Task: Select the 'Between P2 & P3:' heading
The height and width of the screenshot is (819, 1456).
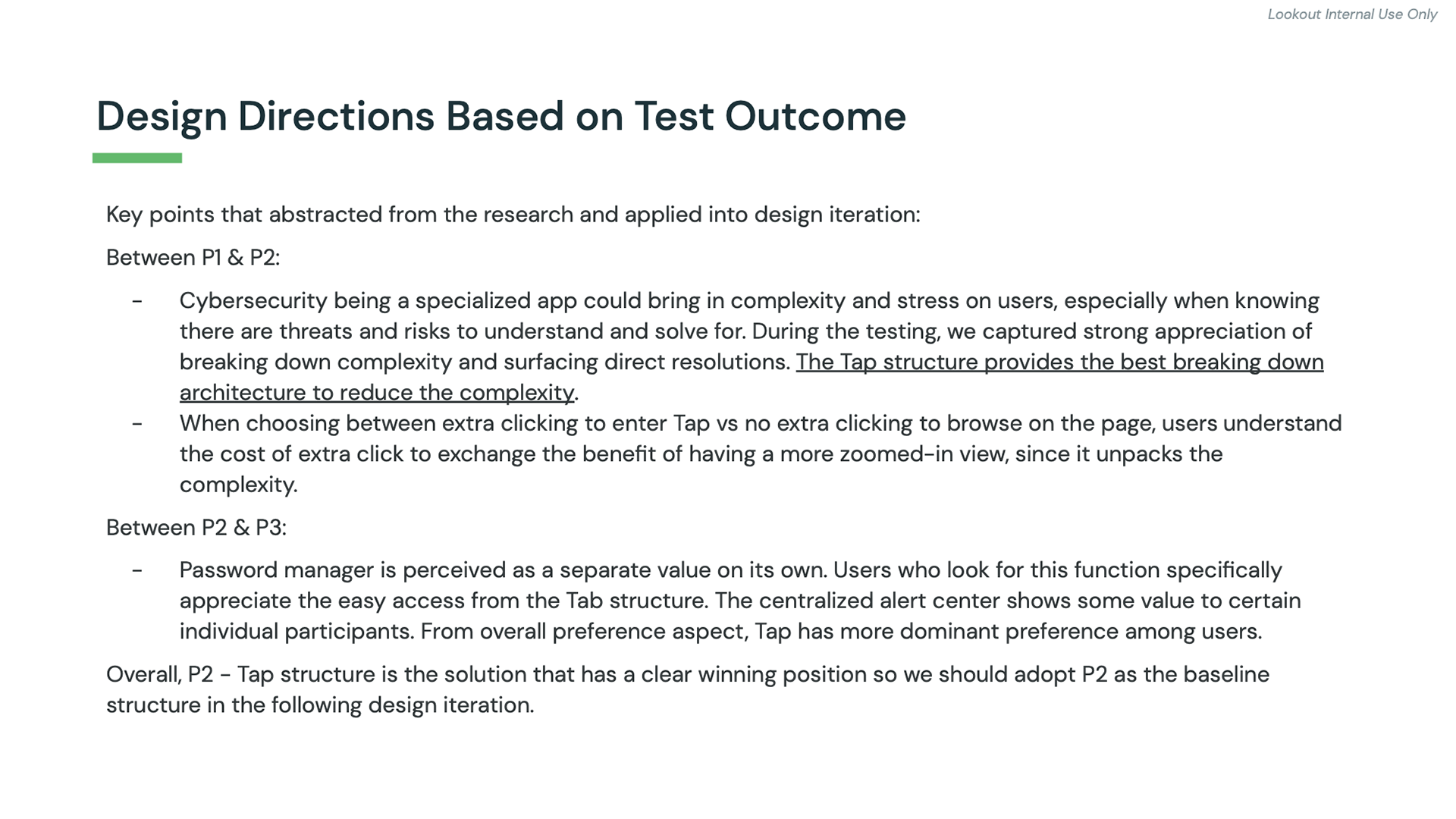Action: click(196, 528)
